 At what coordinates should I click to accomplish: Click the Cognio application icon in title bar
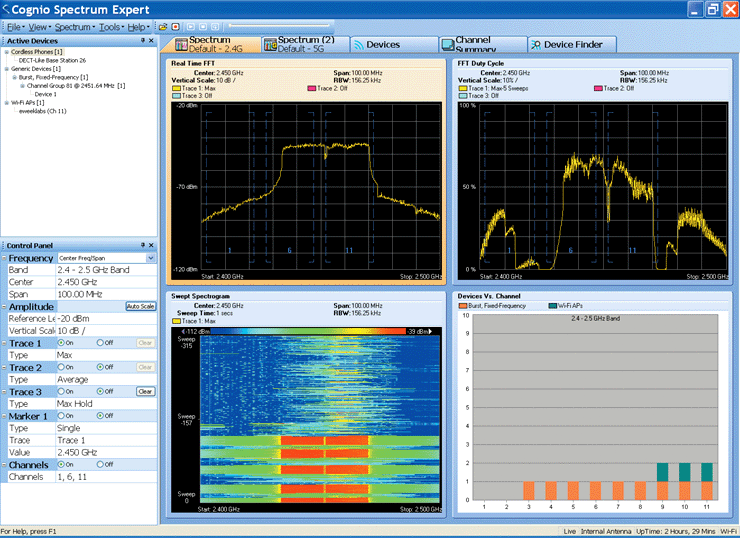[6, 9]
